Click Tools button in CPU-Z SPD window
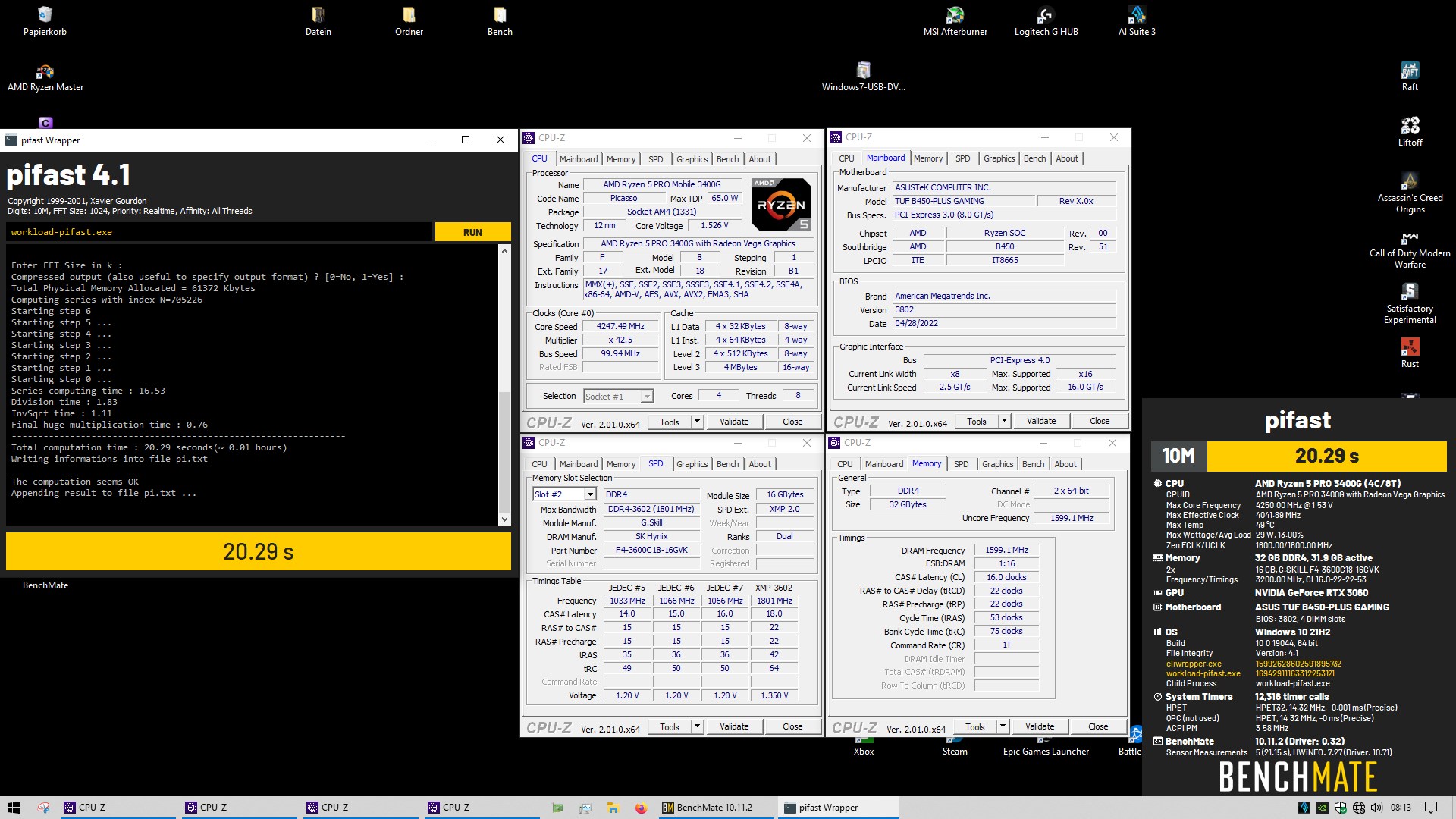Screen dimensions: 1456x819 click(x=669, y=726)
